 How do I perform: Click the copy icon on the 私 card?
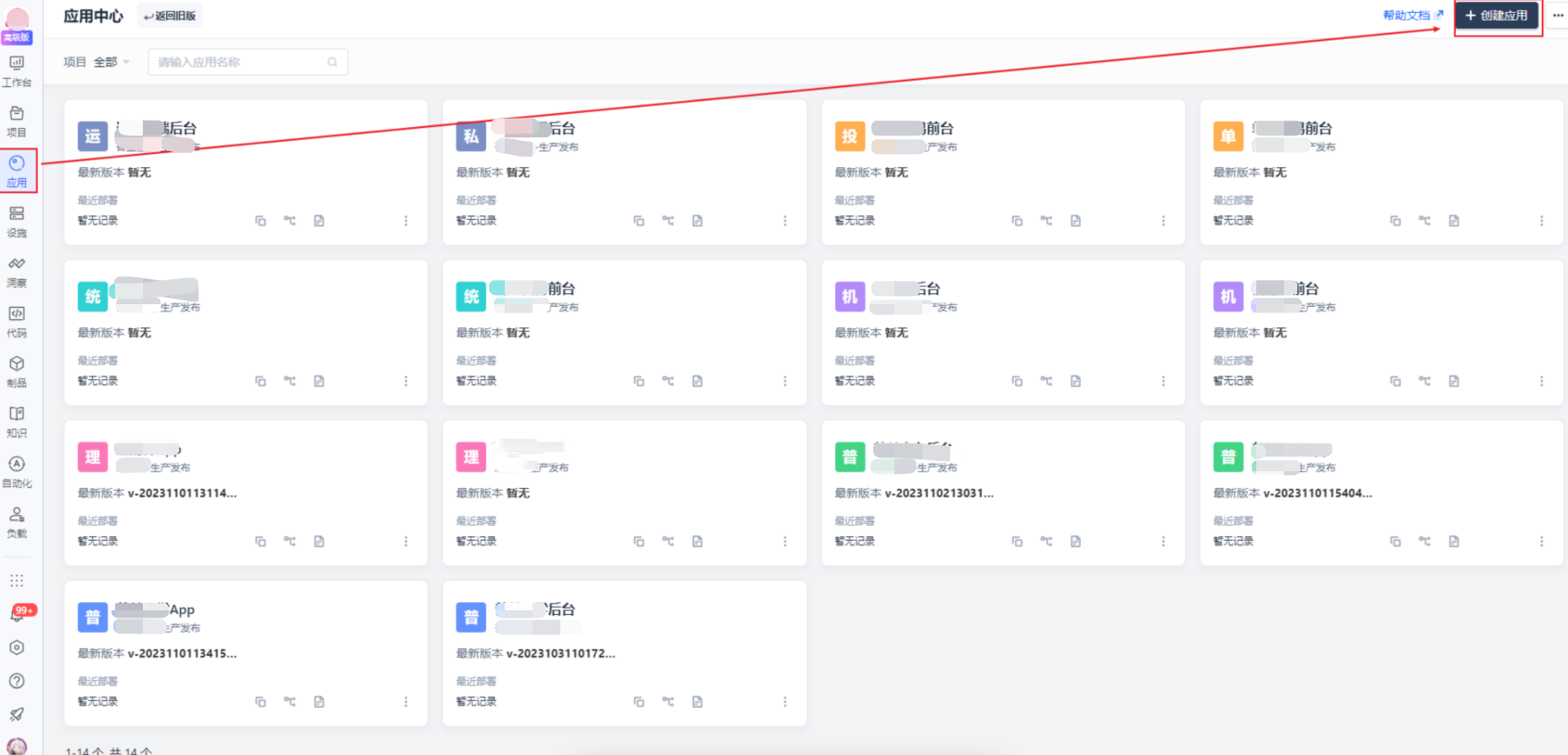pyautogui.click(x=639, y=221)
